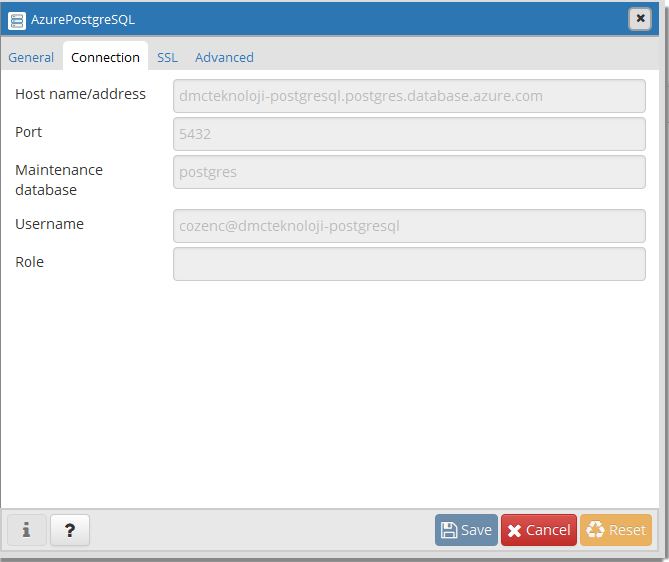Open the SSL tab
The image size is (669, 562).
pyautogui.click(x=167, y=57)
